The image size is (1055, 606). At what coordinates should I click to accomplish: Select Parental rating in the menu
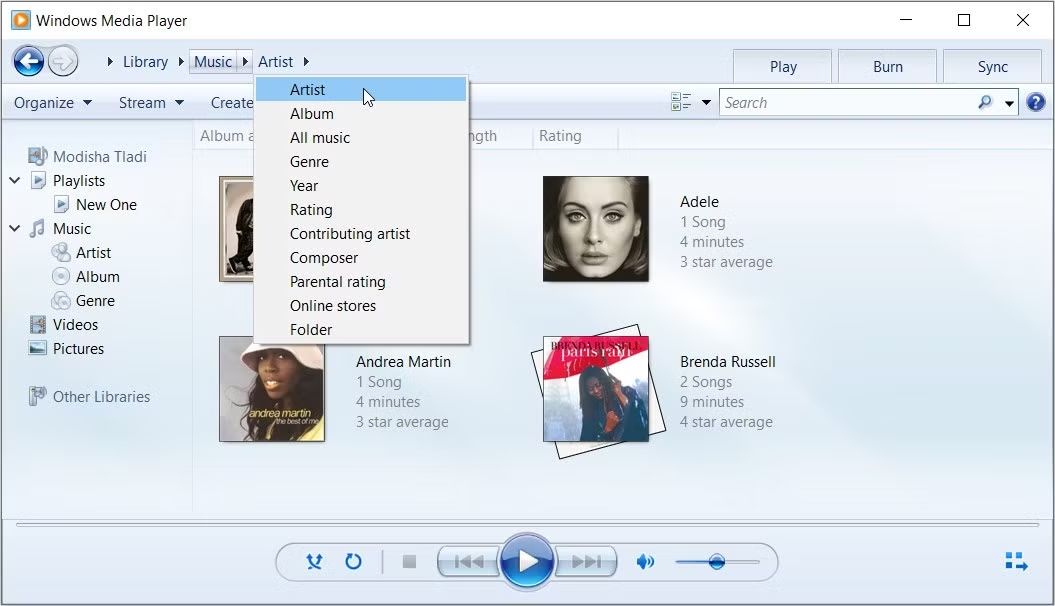point(361,282)
